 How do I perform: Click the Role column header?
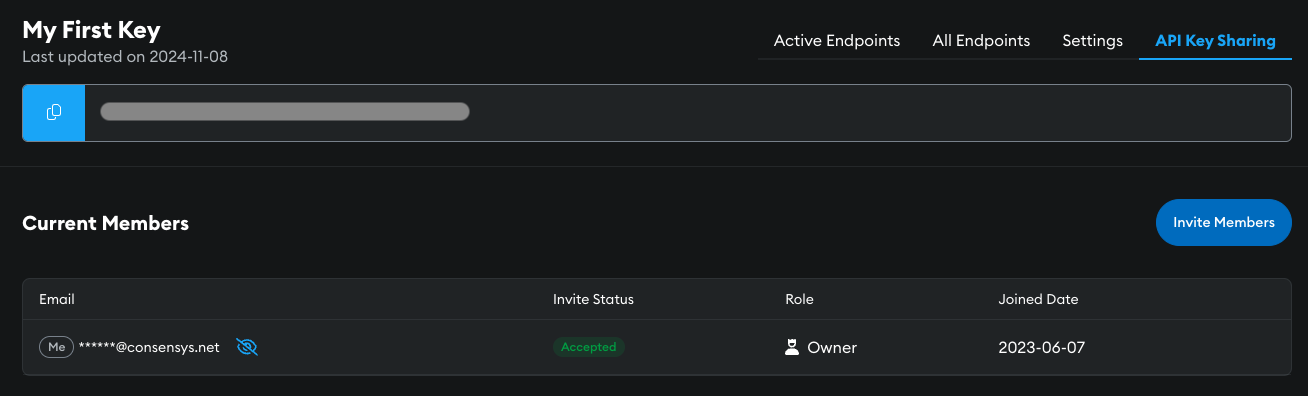(799, 299)
